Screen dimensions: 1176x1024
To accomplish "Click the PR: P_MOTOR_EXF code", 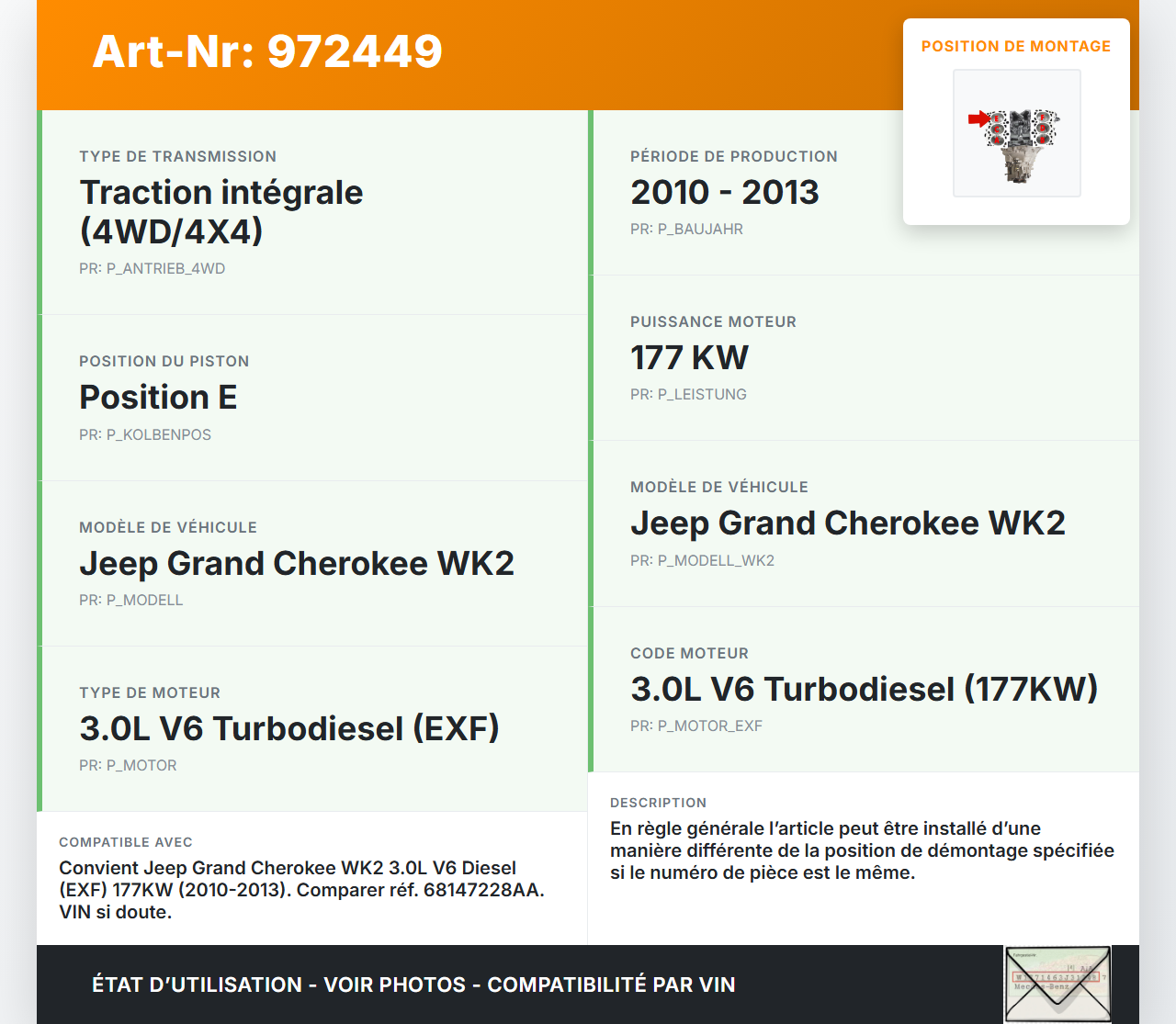I will [695, 726].
